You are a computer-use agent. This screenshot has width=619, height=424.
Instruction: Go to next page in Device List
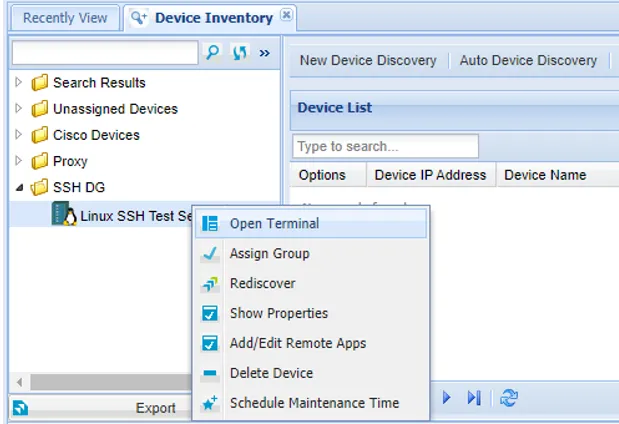(x=446, y=398)
